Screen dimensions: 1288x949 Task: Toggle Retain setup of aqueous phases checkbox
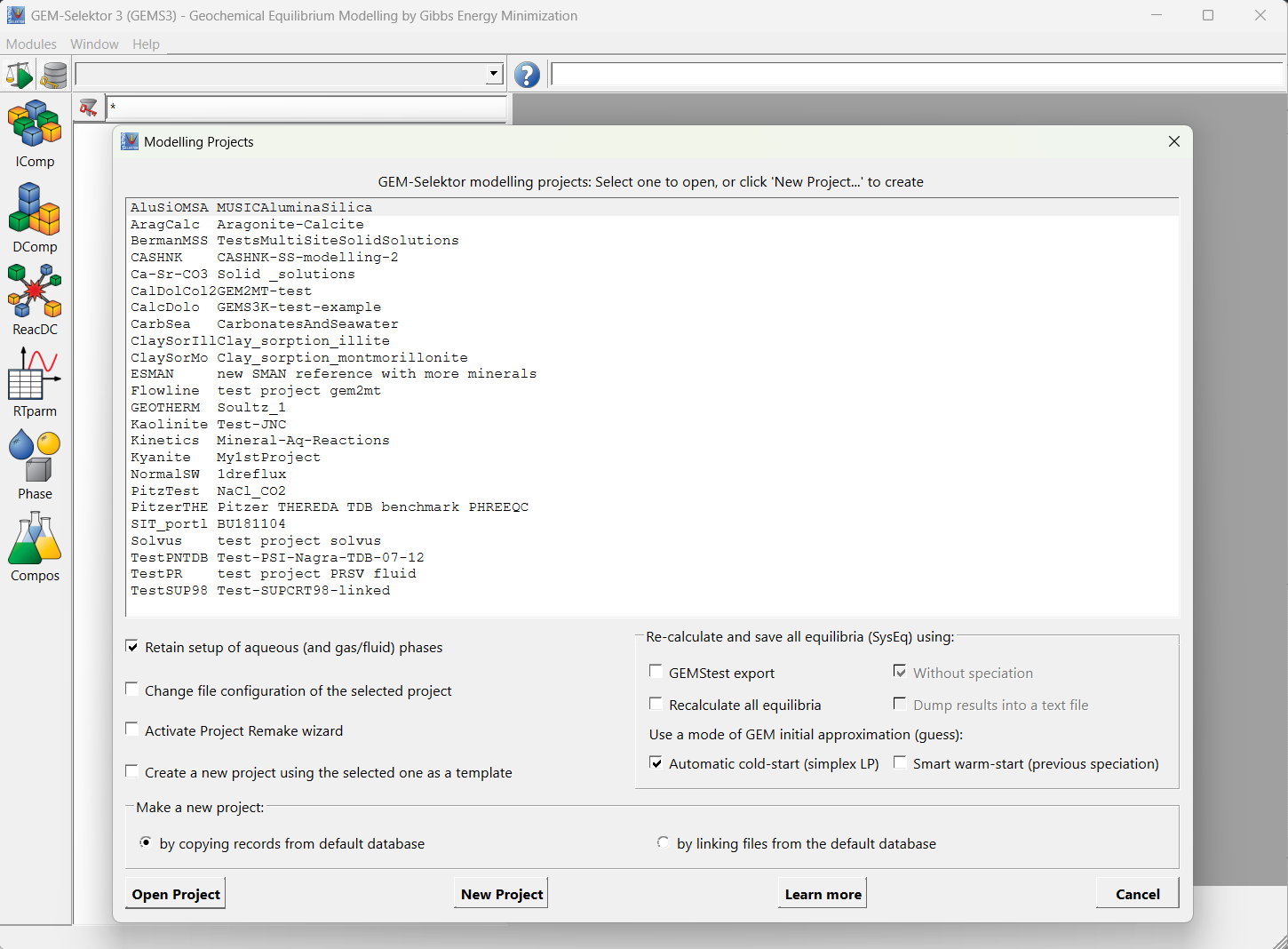pyautogui.click(x=132, y=647)
